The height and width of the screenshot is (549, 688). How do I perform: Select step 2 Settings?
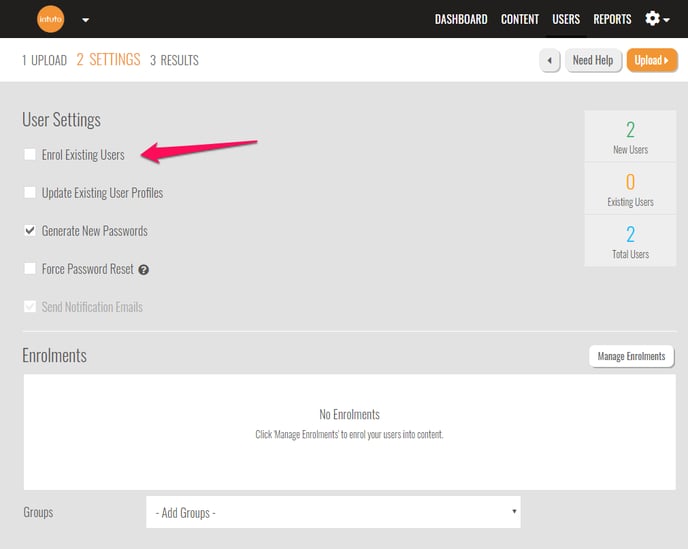(x=108, y=59)
